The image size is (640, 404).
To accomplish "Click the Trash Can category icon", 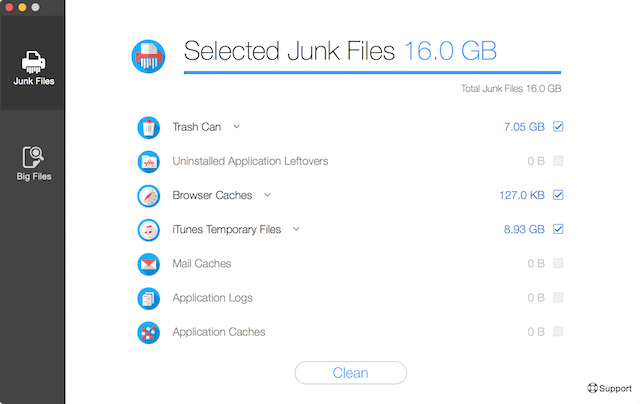I will tap(149, 127).
